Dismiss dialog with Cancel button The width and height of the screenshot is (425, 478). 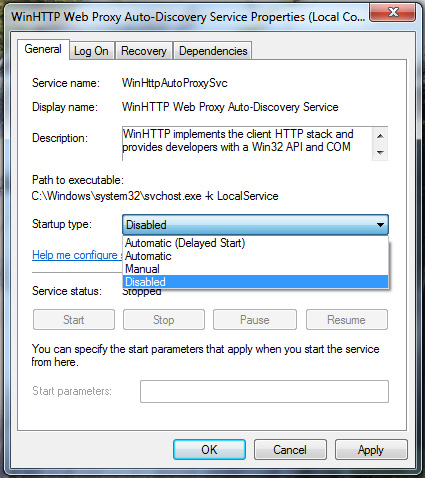(x=290, y=450)
